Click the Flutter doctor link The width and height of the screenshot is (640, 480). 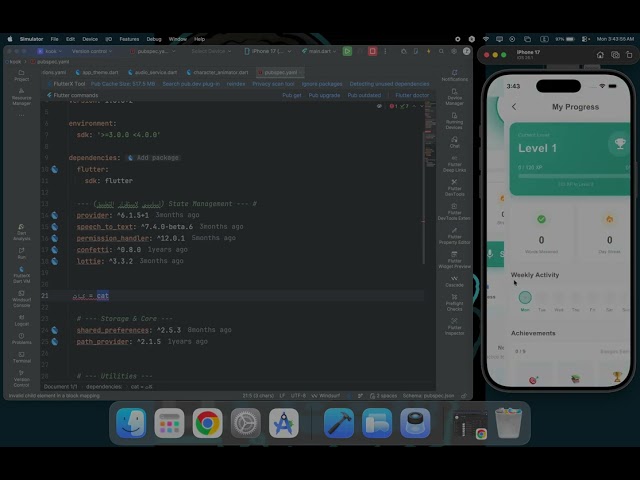click(412, 95)
